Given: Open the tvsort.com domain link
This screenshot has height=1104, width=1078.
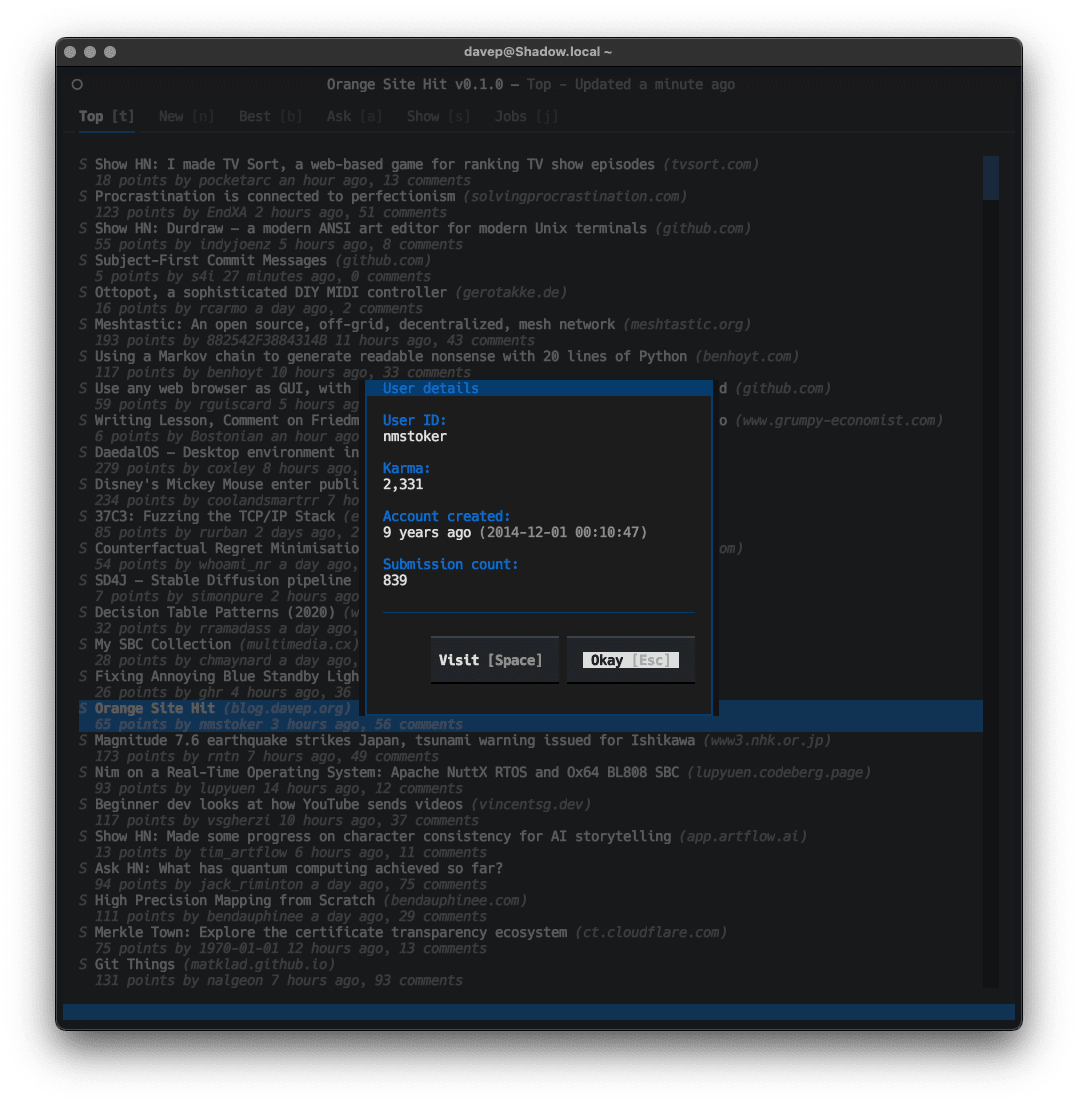Looking at the screenshot, I should [x=710, y=164].
